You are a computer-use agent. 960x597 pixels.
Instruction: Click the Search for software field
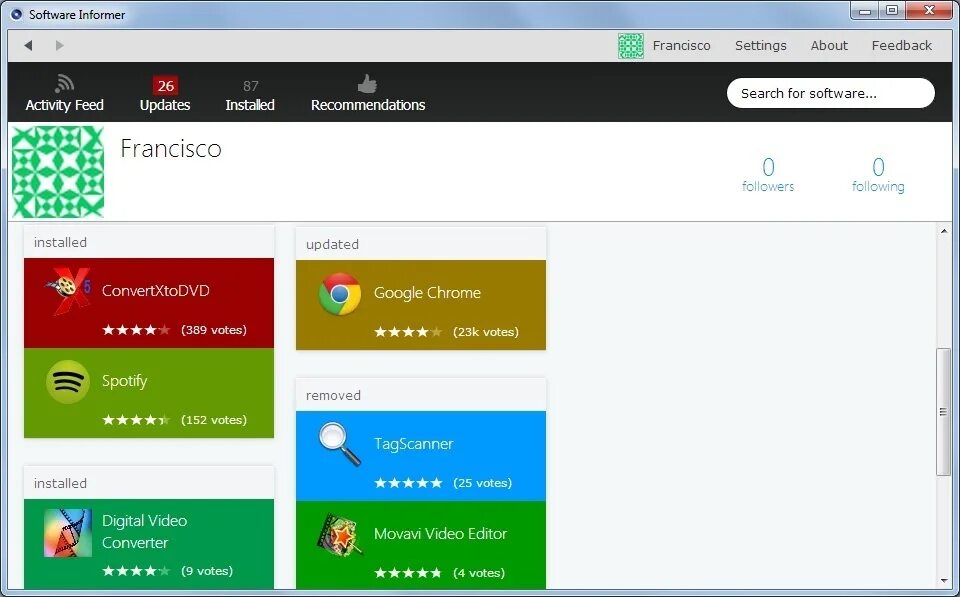tap(831, 93)
